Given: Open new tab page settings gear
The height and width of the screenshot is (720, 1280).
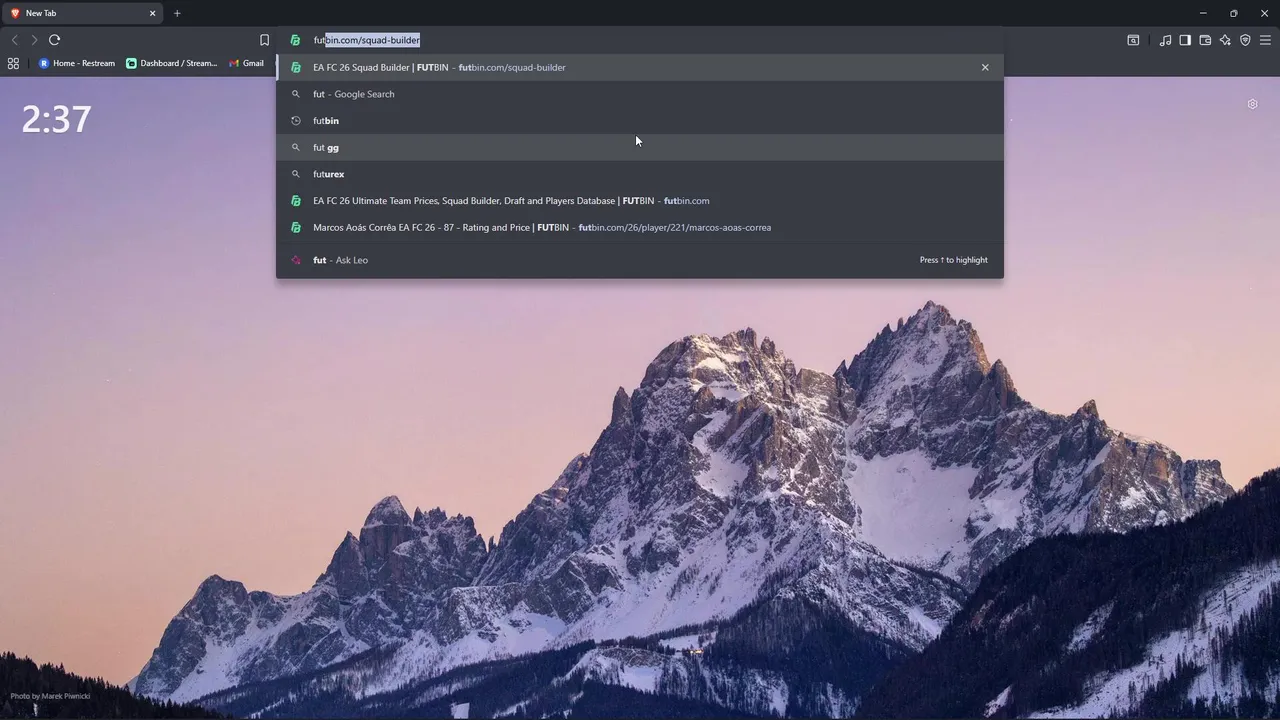Looking at the screenshot, I should point(1252,104).
